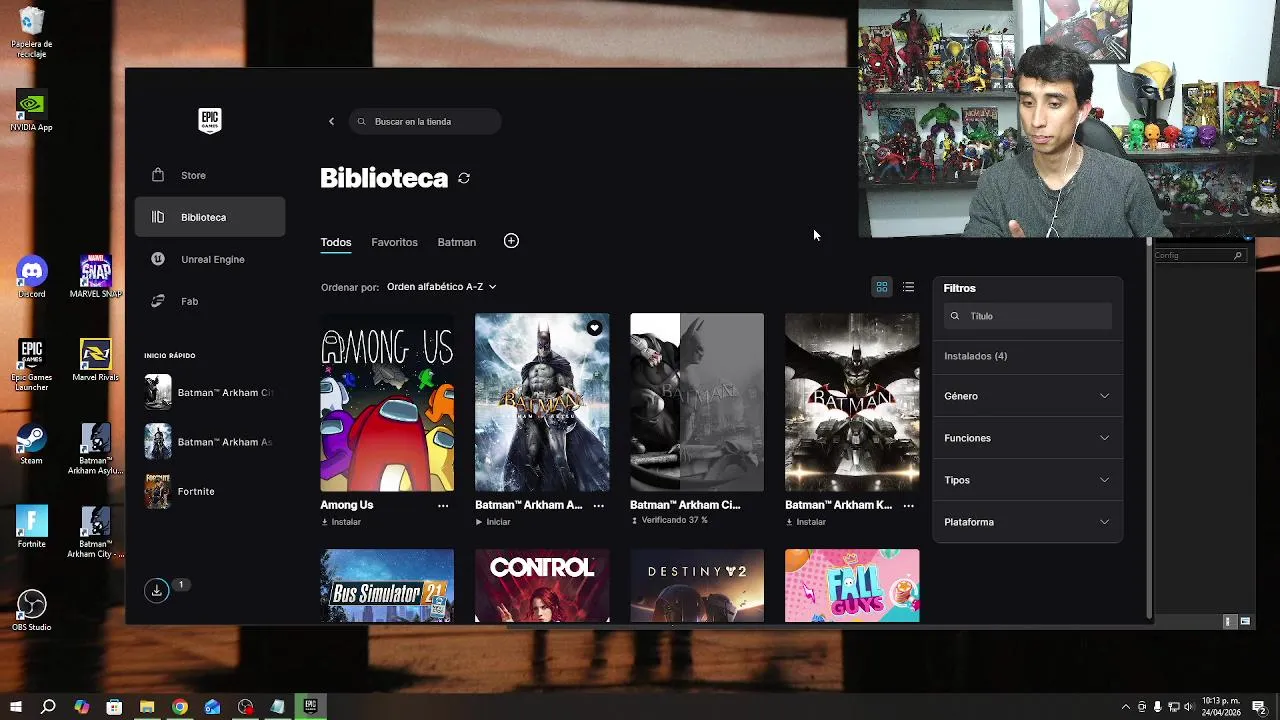Open MARVEL SNAP desktop icon
This screenshot has height=720, width=1280.
click(x=95, y=278)
